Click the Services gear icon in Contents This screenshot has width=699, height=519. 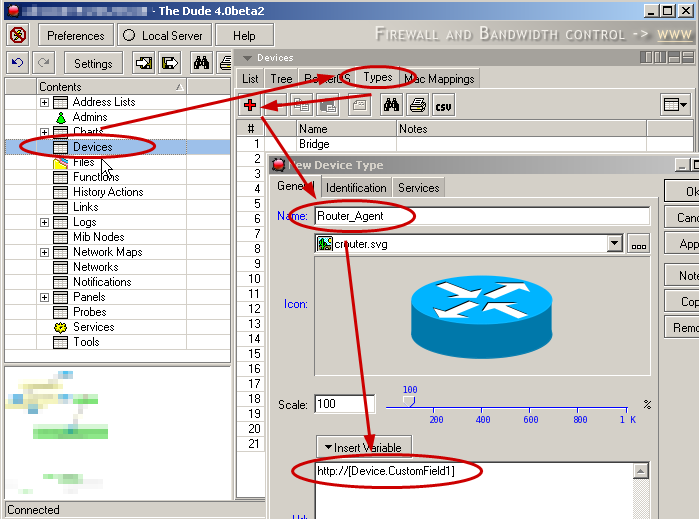[x=60, y=327]
